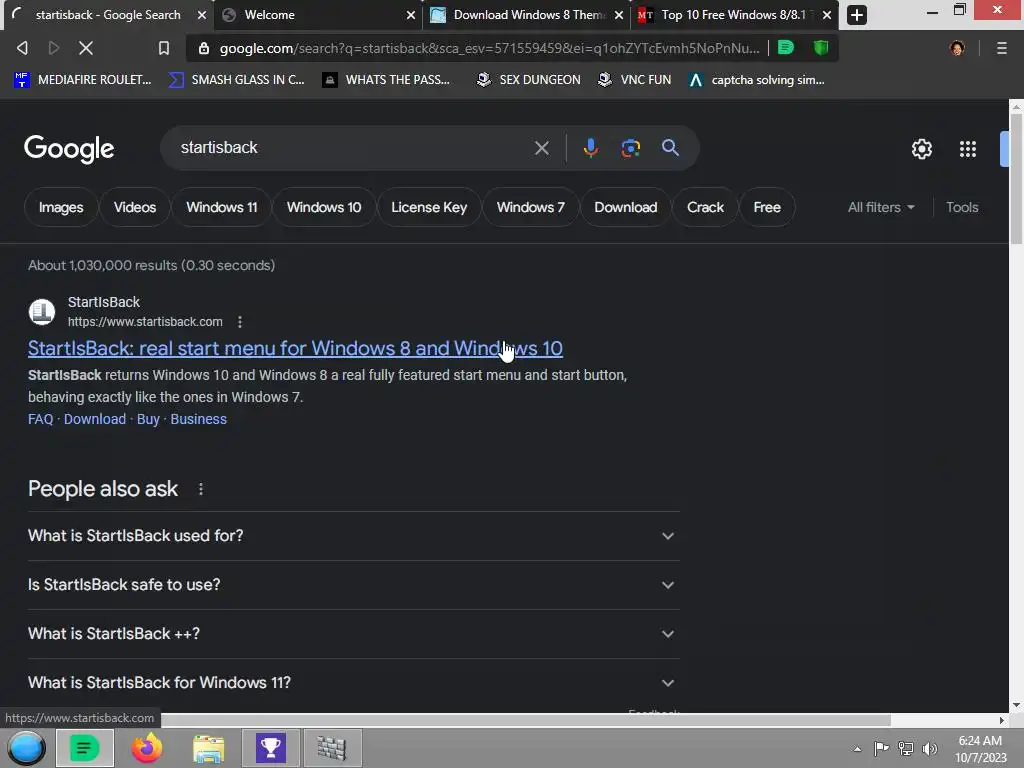Image resolution: width=1024 pixels, height=768 pixels.
Task: Open the Download sitelink under StartIsBack
Action: (x=95, y=419)
